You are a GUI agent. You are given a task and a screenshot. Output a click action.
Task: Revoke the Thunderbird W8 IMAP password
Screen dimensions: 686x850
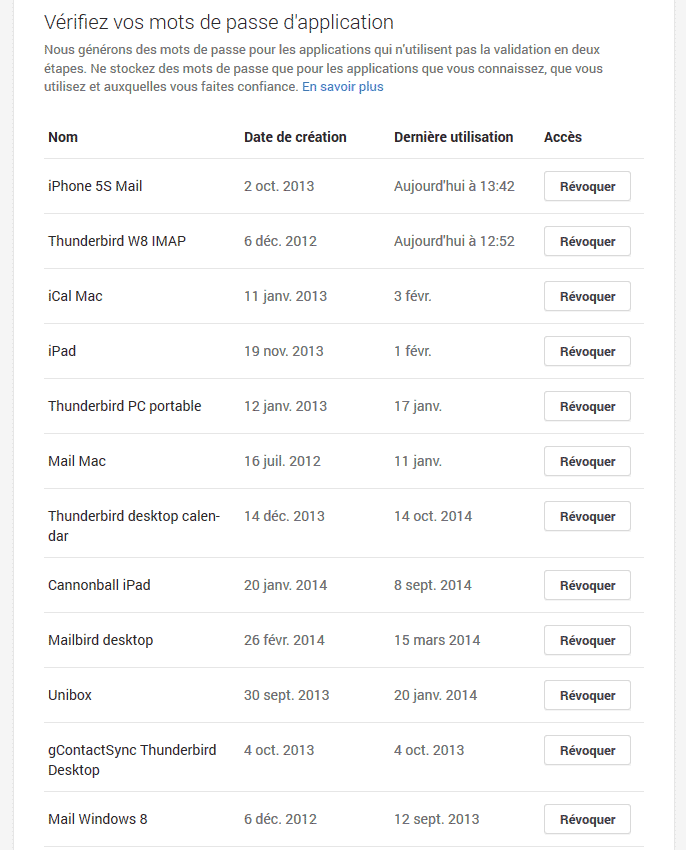[587, 241]
